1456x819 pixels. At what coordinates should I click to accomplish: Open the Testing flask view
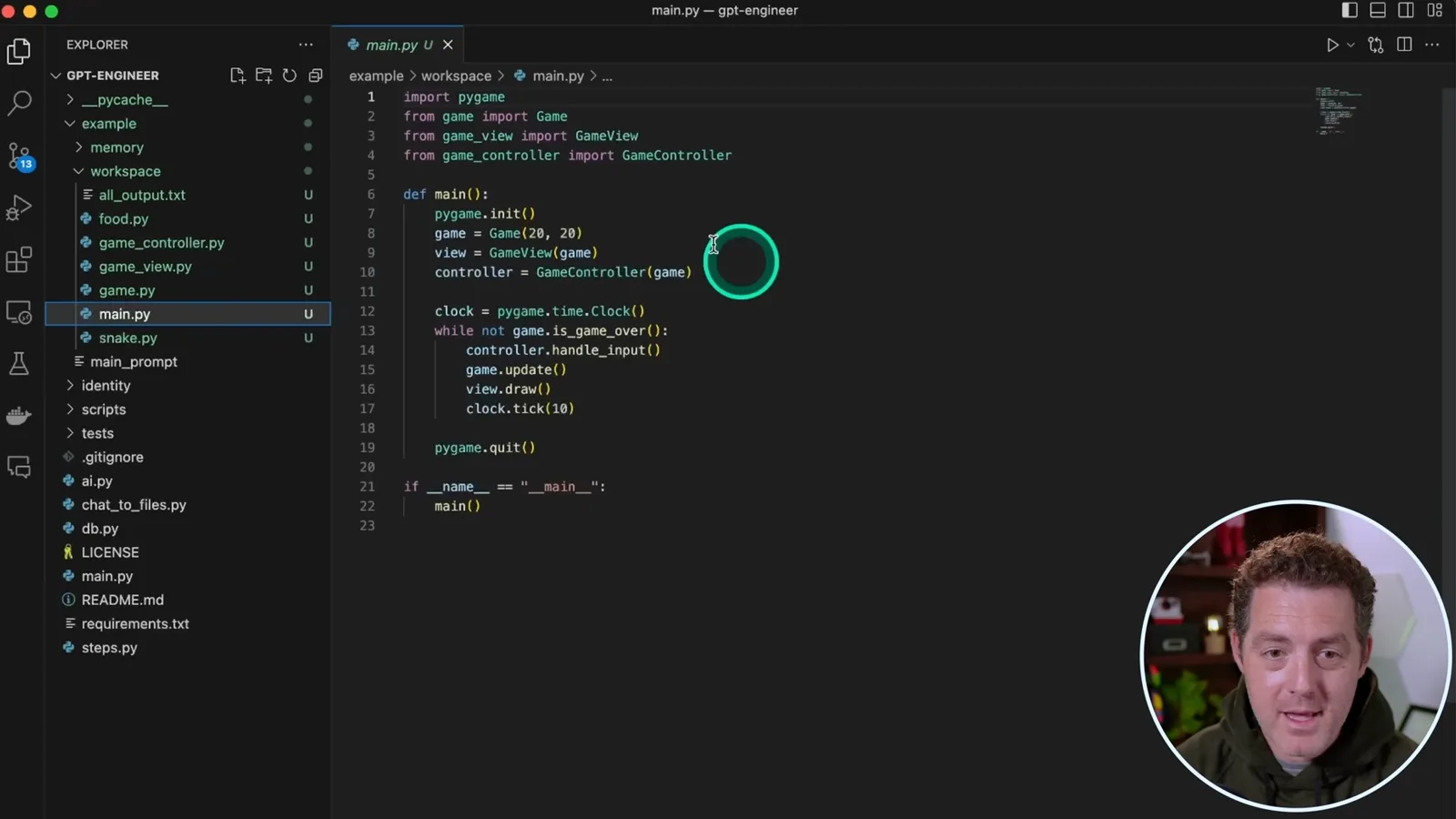tap(19, 364)
